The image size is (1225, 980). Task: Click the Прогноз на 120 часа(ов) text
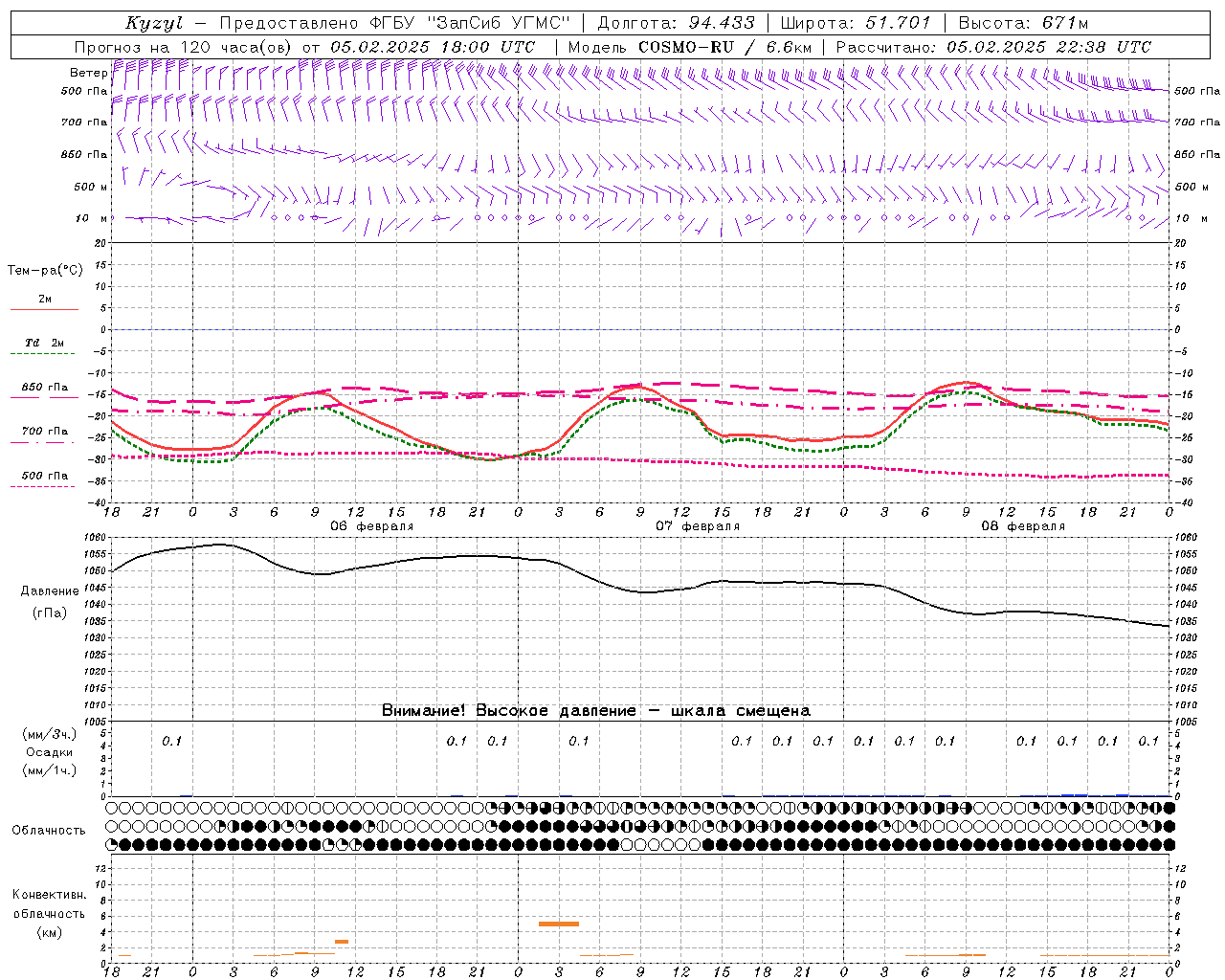coord(184,47)
